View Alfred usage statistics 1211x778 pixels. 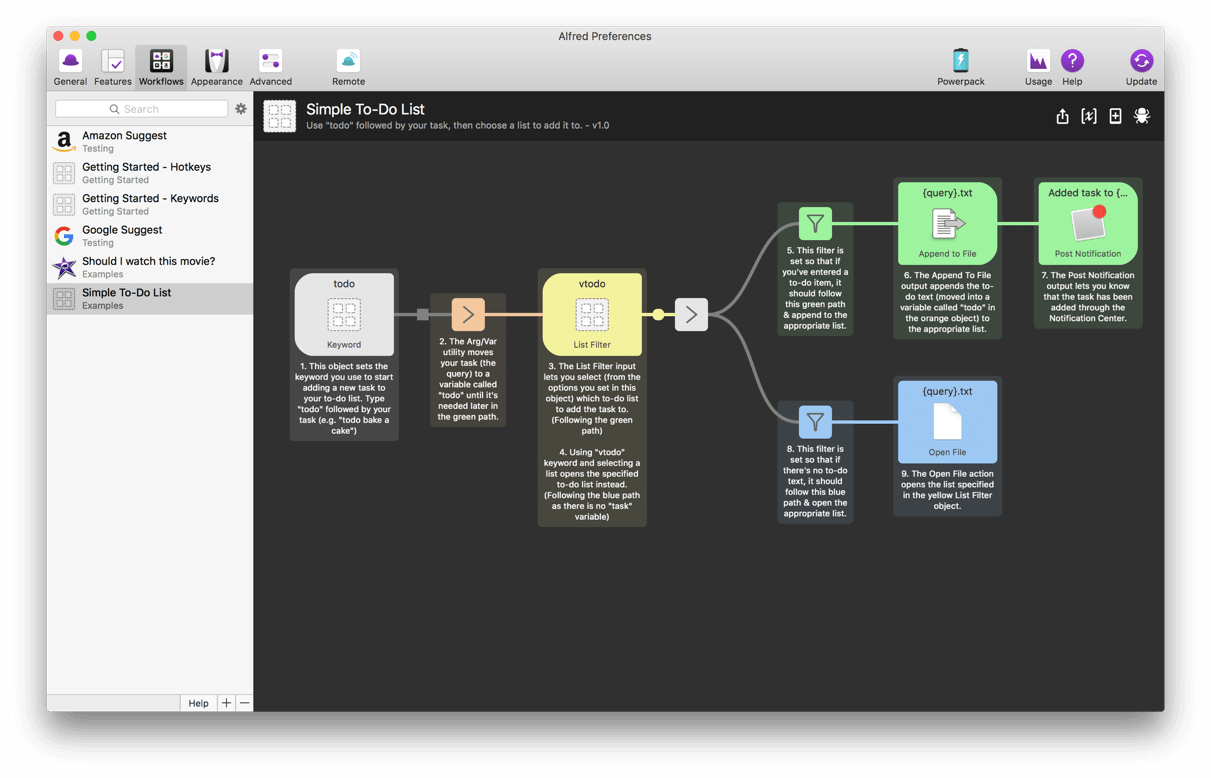1037,66
